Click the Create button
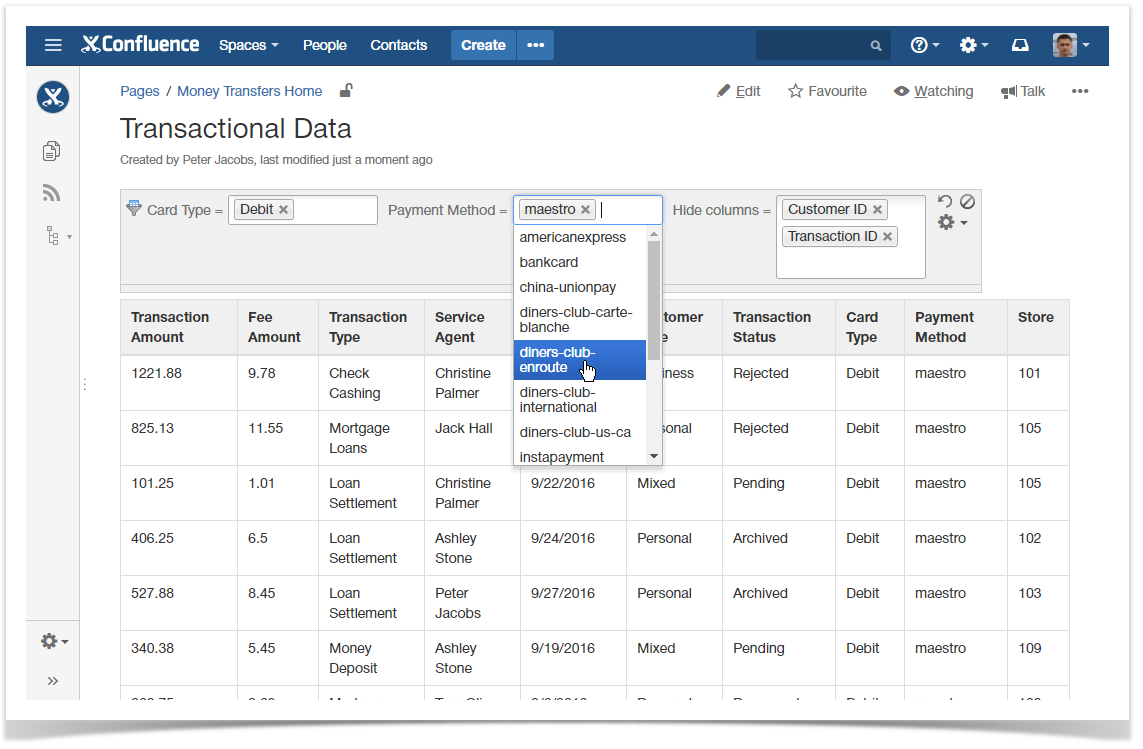Image resolution: width=1143 pixels, height=749 pixels. (x=483, y=45)
